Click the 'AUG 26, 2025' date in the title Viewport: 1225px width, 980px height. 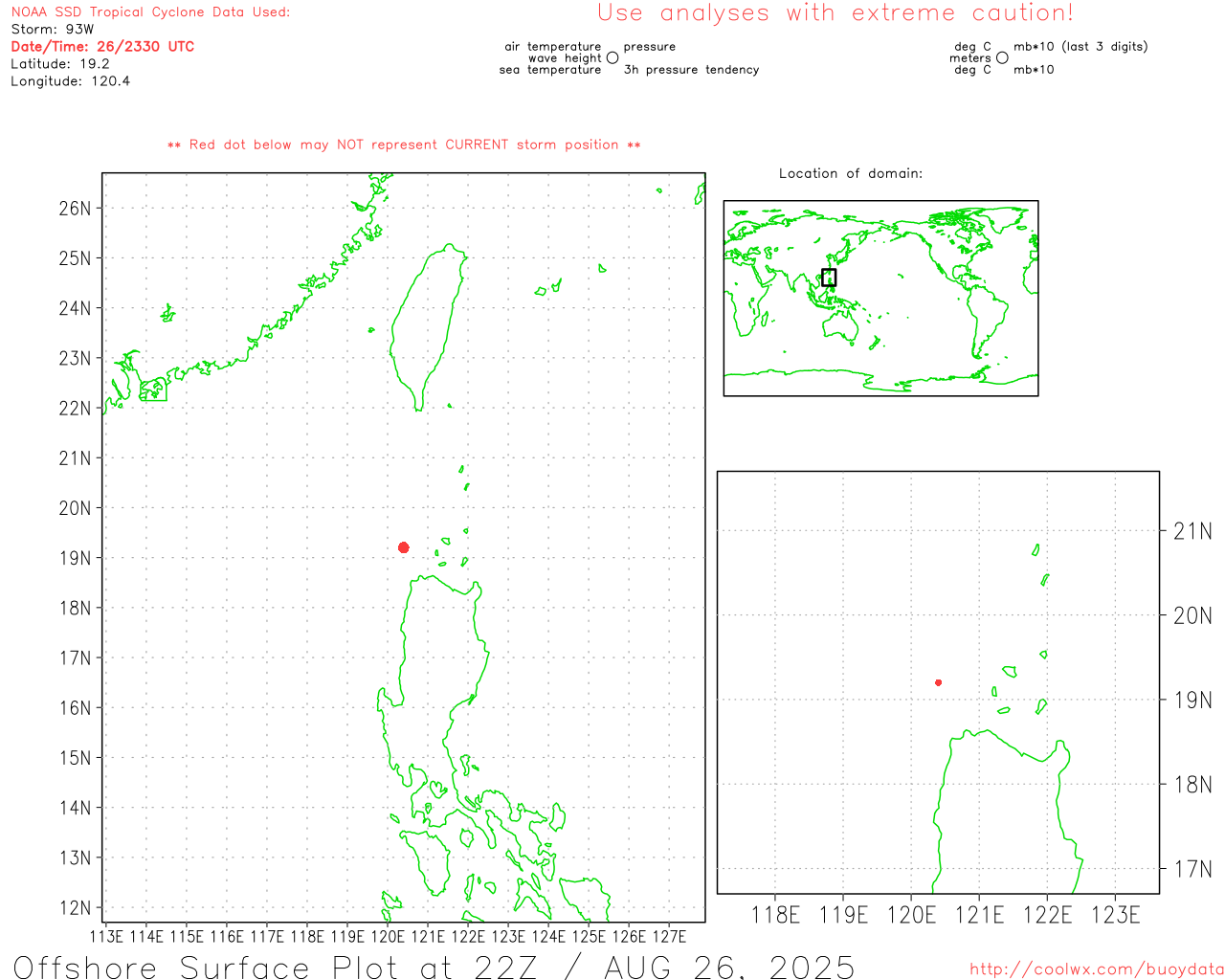click(x=729, y=968)
